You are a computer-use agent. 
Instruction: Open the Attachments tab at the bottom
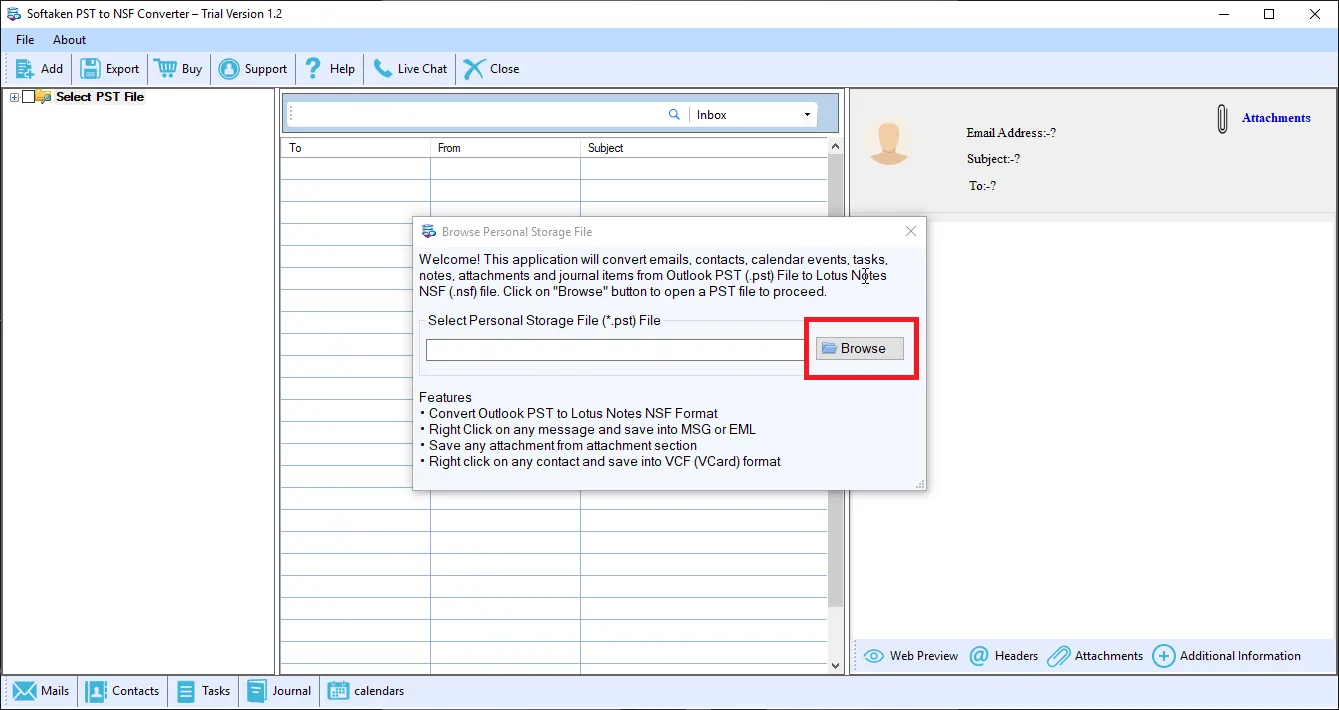click(1095, 656)
